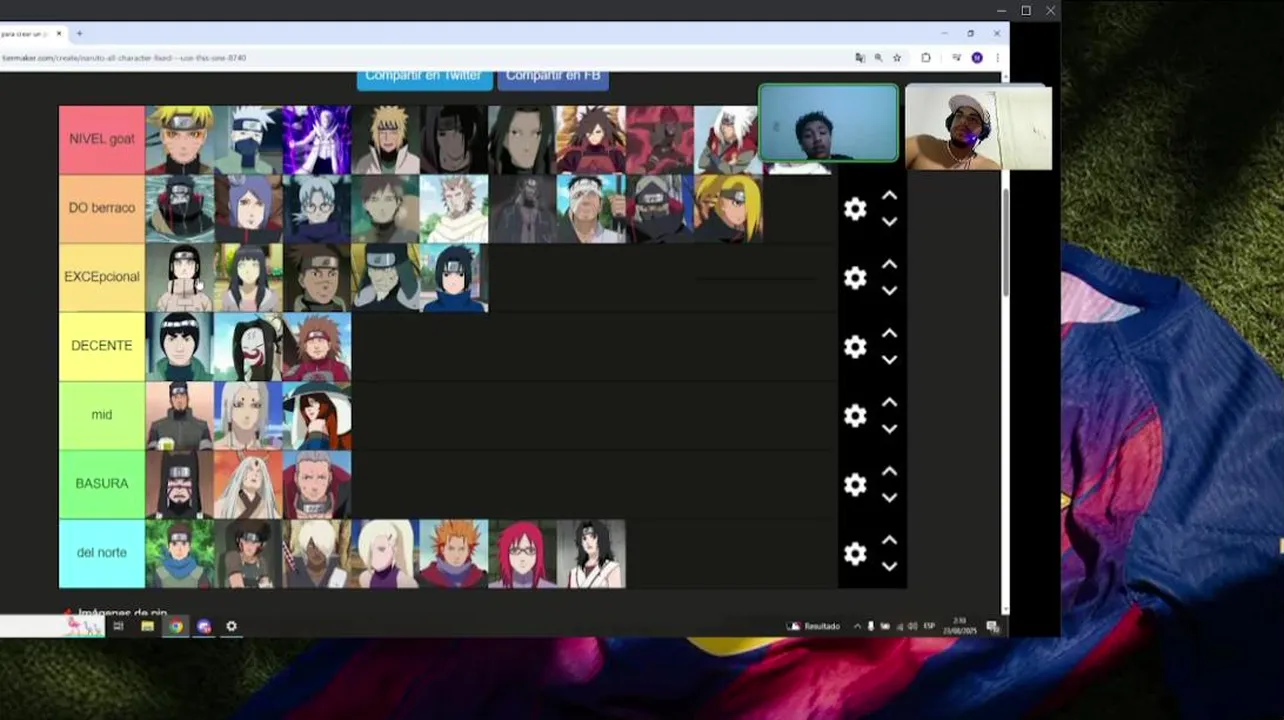Viewport: 1284px width, 720px height.
Task: Select the video participant wearing a cap
Action: pos(978,128)
